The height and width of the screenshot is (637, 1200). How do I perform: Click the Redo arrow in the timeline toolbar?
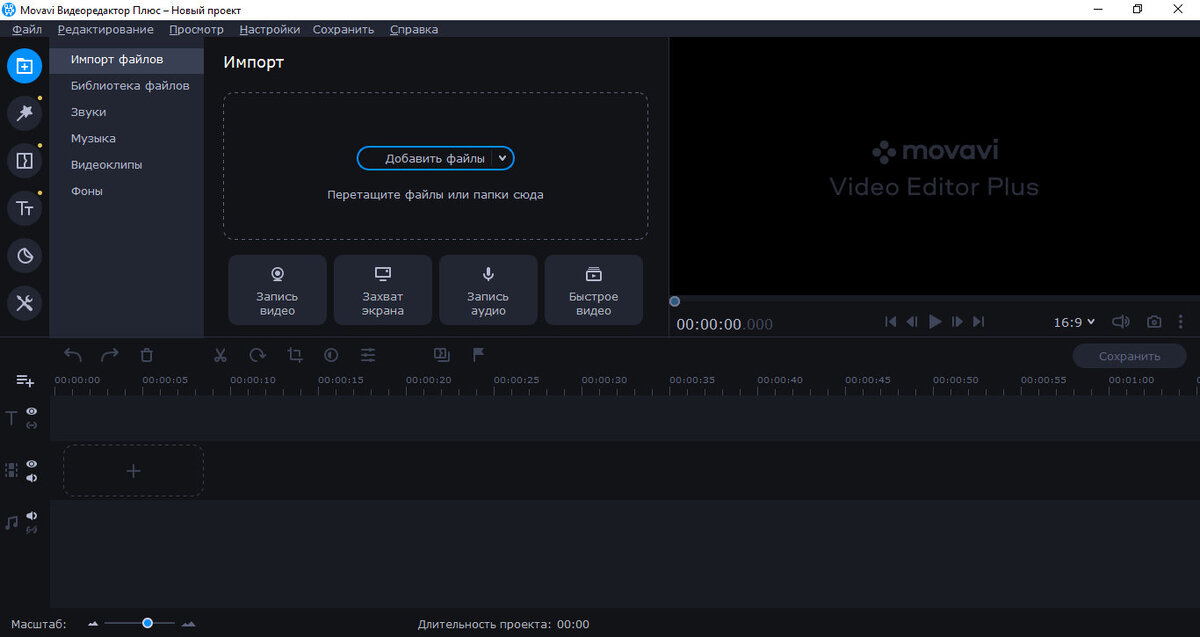tap(109, 354)
